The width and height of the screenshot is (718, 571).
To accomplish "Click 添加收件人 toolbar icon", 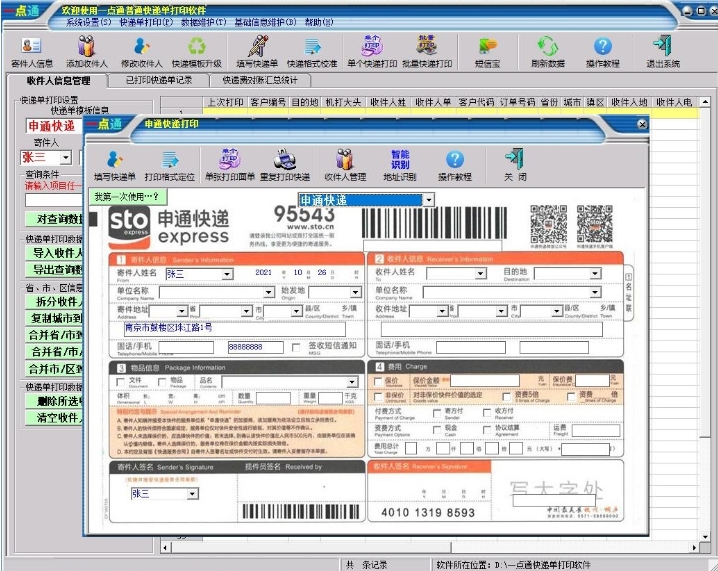I will pyautogui.click(x=87, y=52).
